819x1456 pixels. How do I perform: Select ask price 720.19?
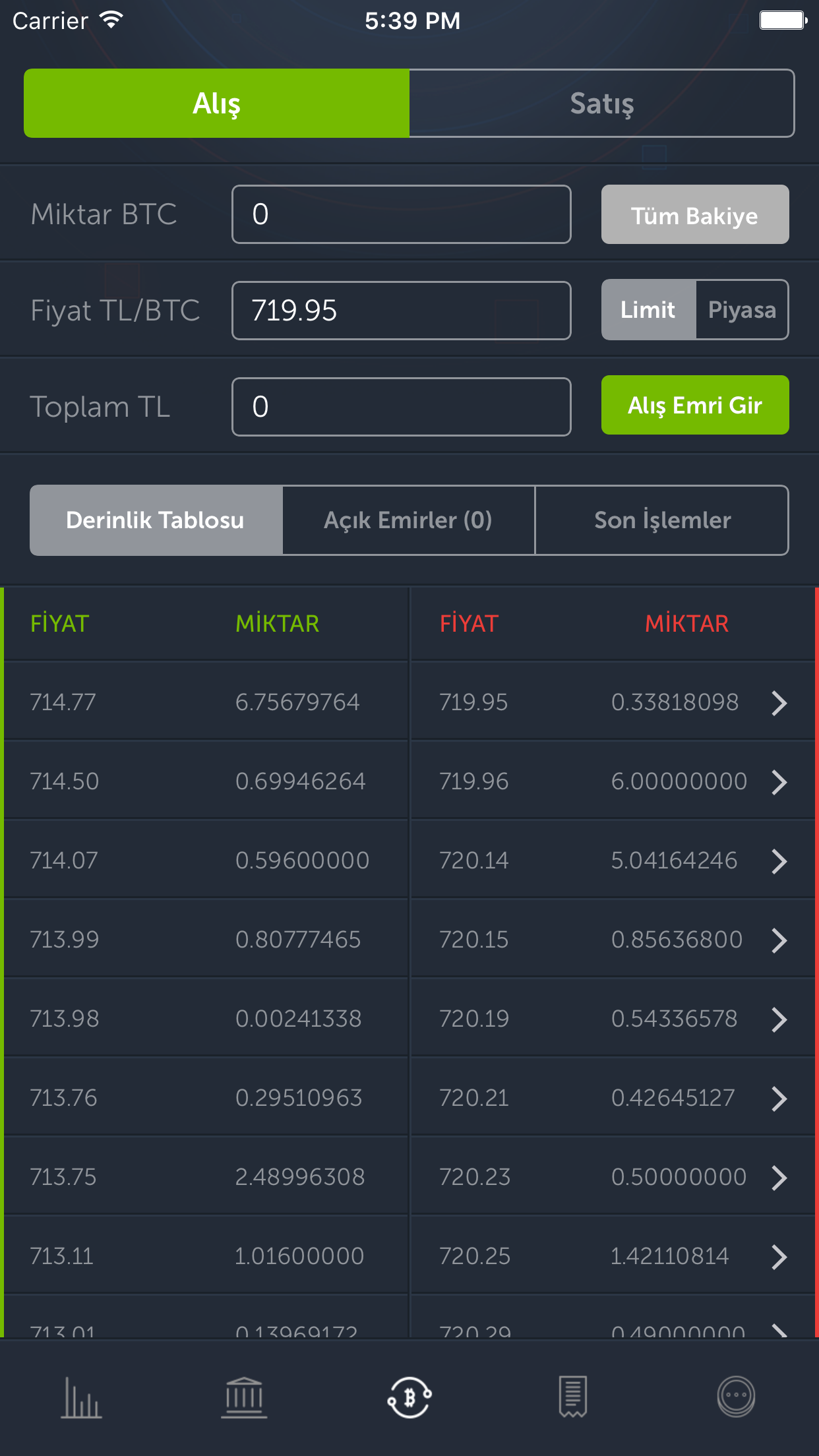(474, 1019)
